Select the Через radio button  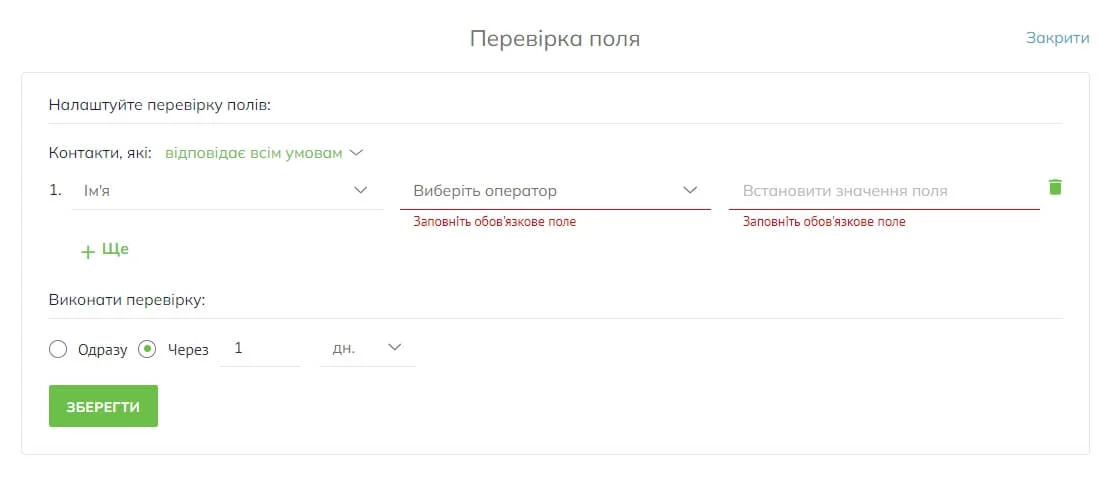(x=147, y=349)
